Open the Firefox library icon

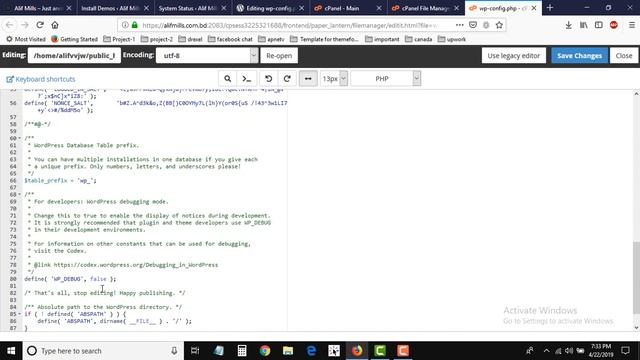[x=584, y=25]
